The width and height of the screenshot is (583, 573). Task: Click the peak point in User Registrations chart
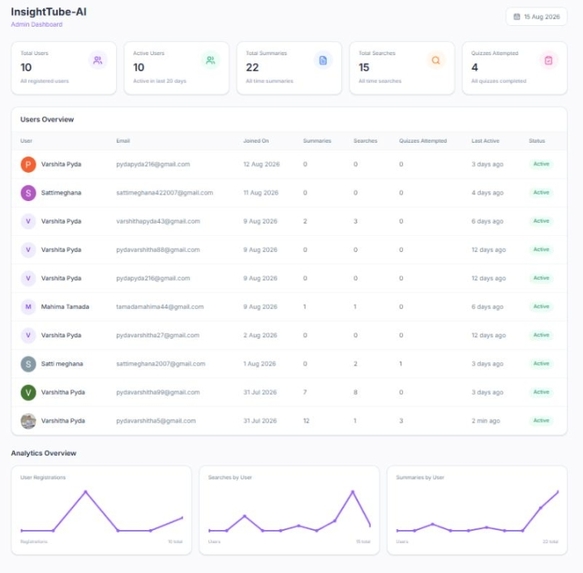click(x=86, y=492)
